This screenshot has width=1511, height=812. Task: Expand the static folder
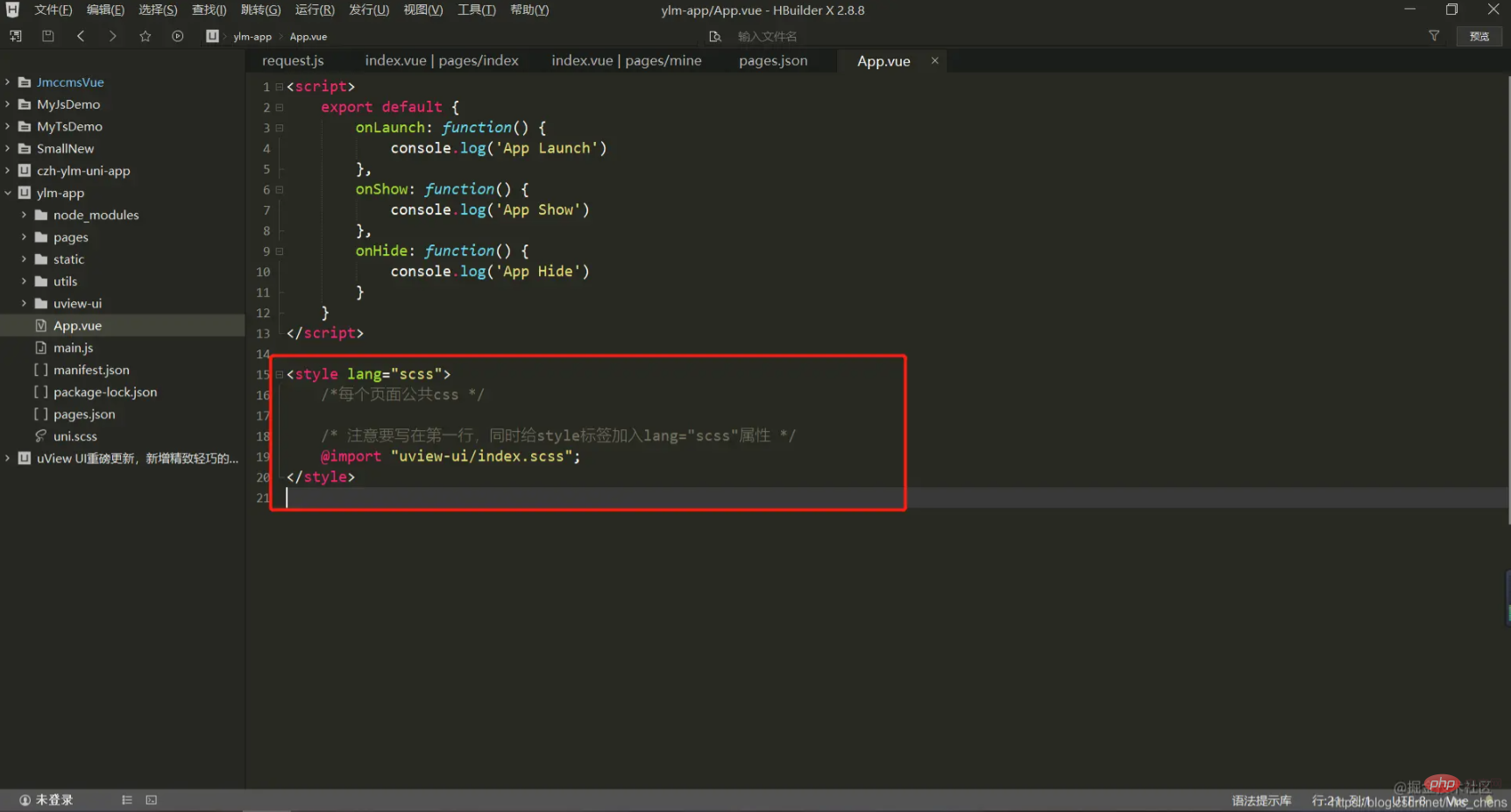[x=24, y=259]
